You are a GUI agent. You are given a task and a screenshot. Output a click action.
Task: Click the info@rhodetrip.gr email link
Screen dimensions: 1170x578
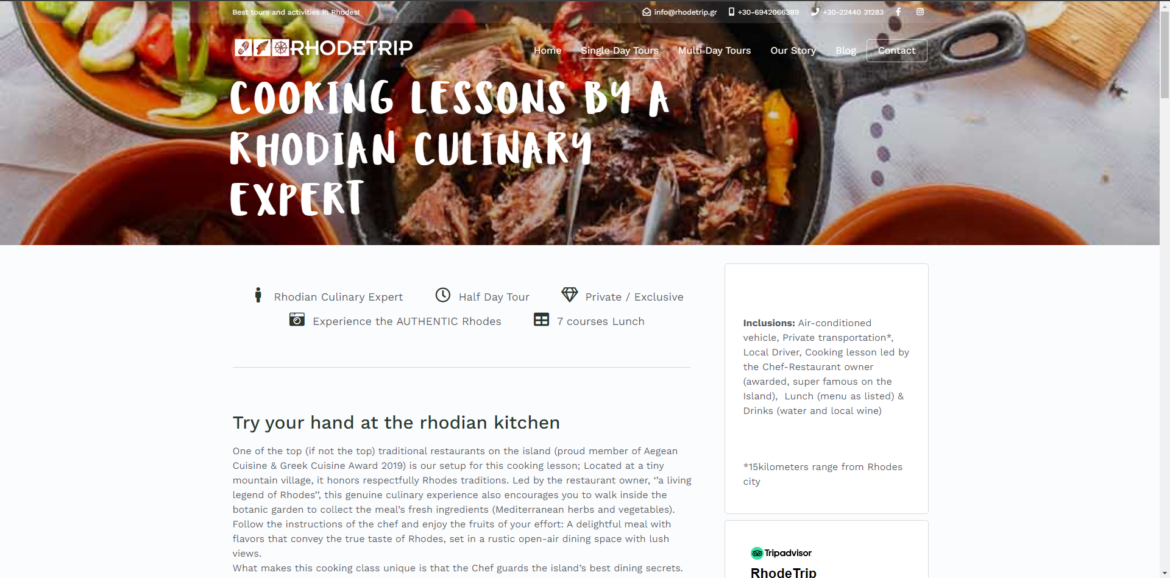tap(685, 12)
